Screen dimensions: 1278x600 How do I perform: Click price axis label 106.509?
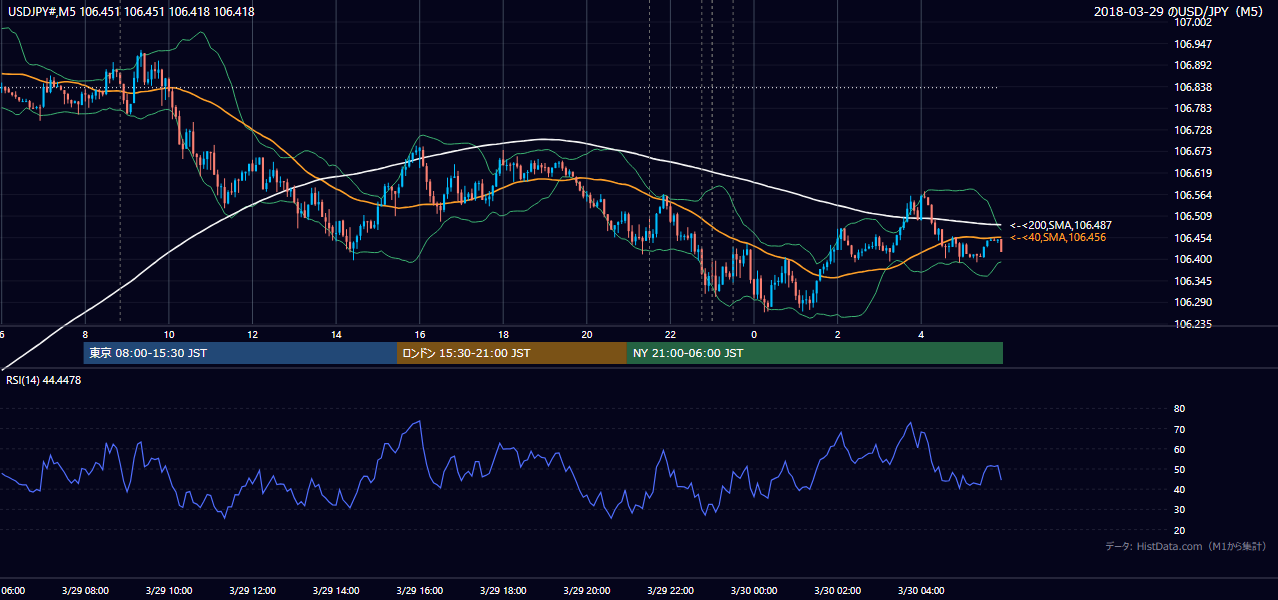click(x=1192, y=216)
